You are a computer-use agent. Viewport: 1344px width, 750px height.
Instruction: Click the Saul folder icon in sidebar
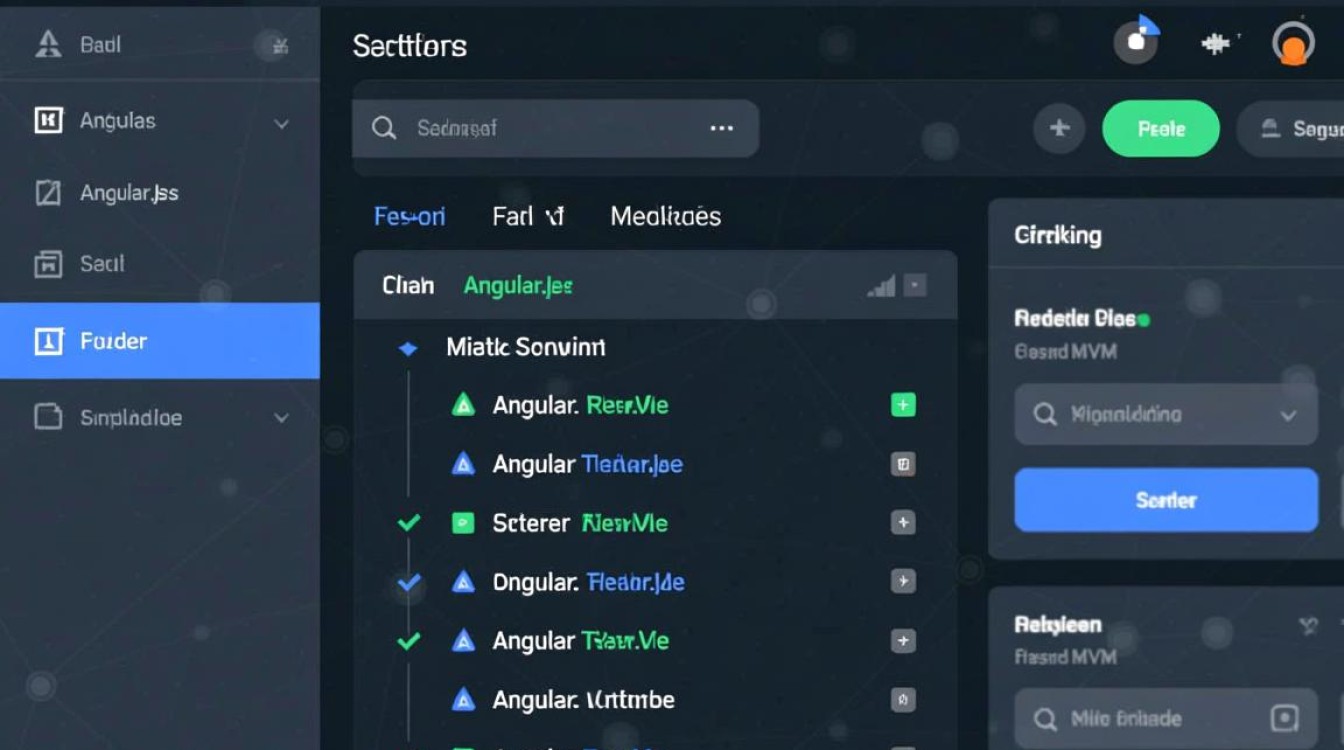[48, 263]
